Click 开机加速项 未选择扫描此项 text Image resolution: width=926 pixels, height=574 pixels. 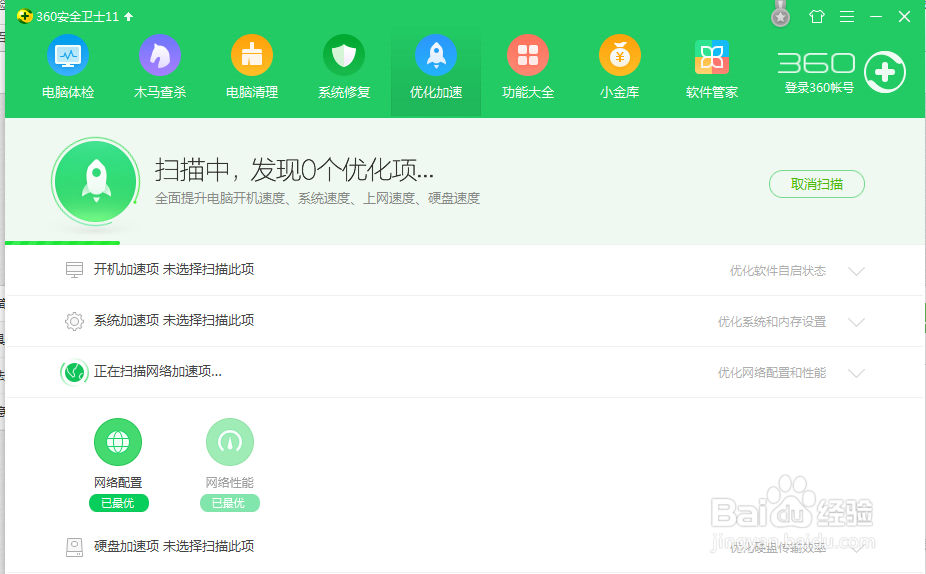pos(174,269)
